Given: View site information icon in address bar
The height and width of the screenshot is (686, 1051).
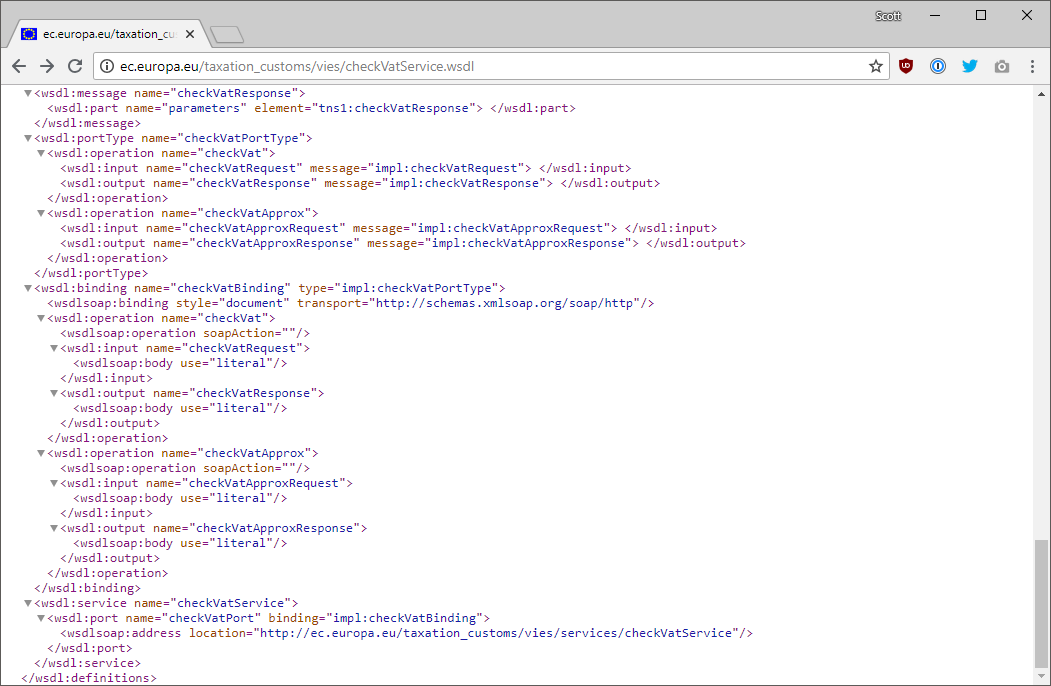Looking at the screenshot, I should point(108,66).
